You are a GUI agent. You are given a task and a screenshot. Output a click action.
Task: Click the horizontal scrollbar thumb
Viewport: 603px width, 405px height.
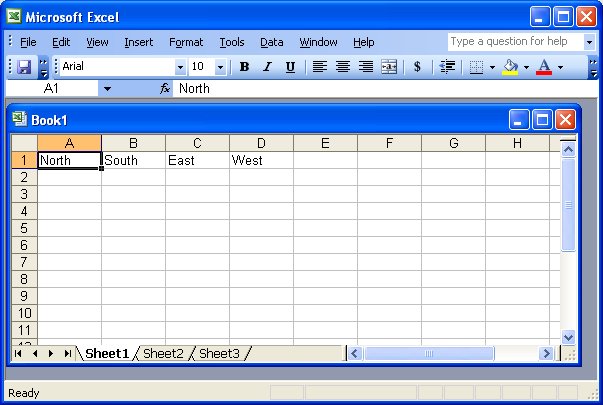[429, 353]
